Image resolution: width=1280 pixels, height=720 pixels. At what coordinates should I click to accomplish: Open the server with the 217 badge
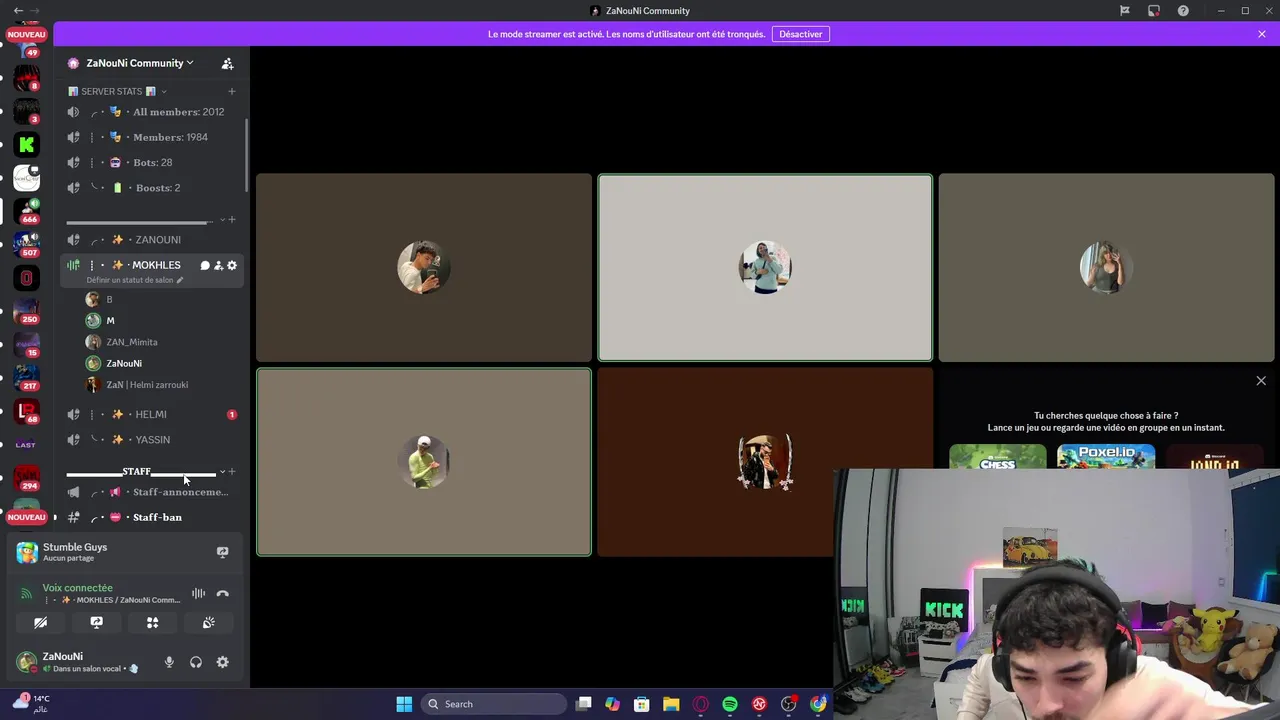pyautogui.click(x=27, y=378)
